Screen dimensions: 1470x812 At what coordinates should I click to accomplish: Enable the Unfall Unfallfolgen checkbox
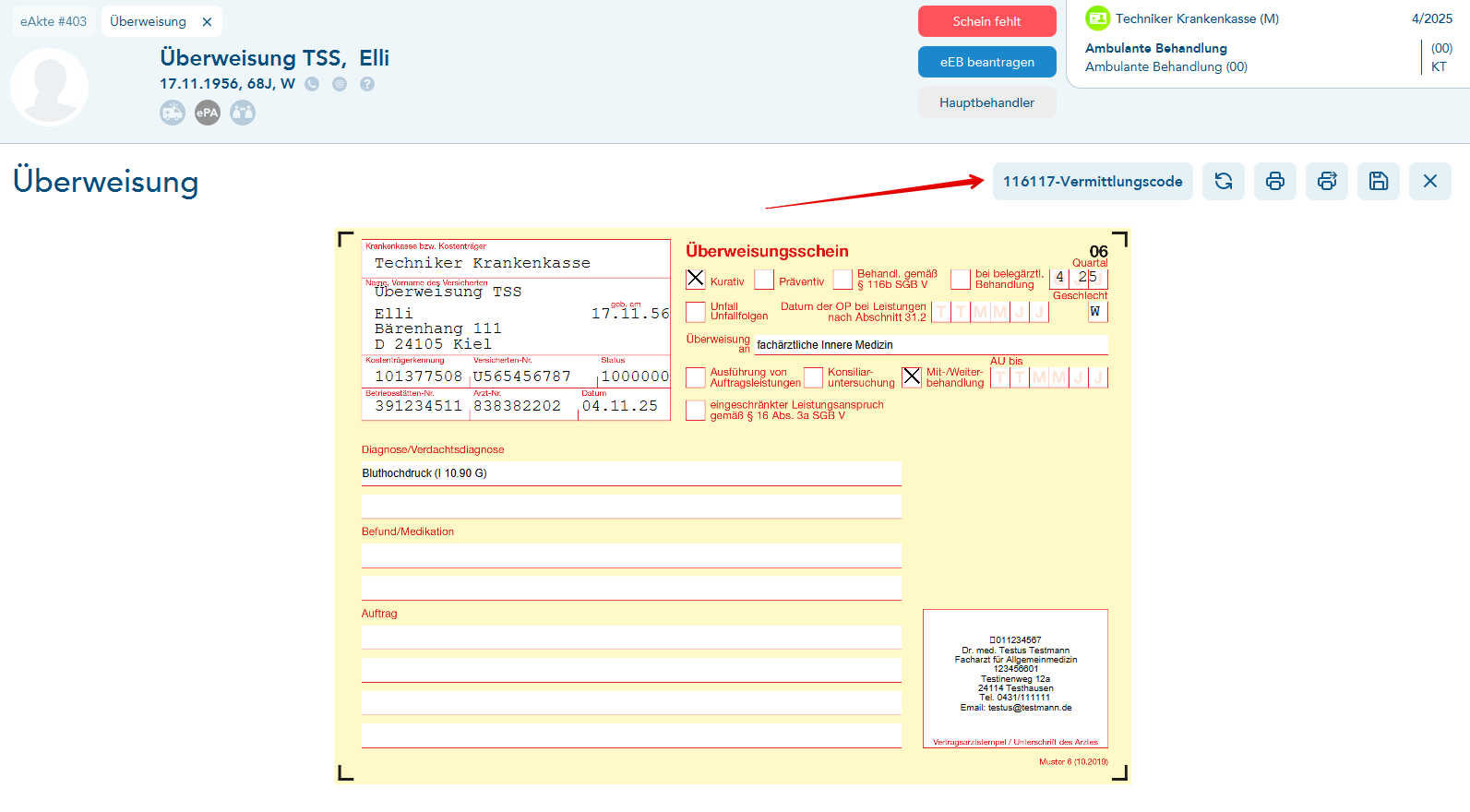(x=696, y=311)
